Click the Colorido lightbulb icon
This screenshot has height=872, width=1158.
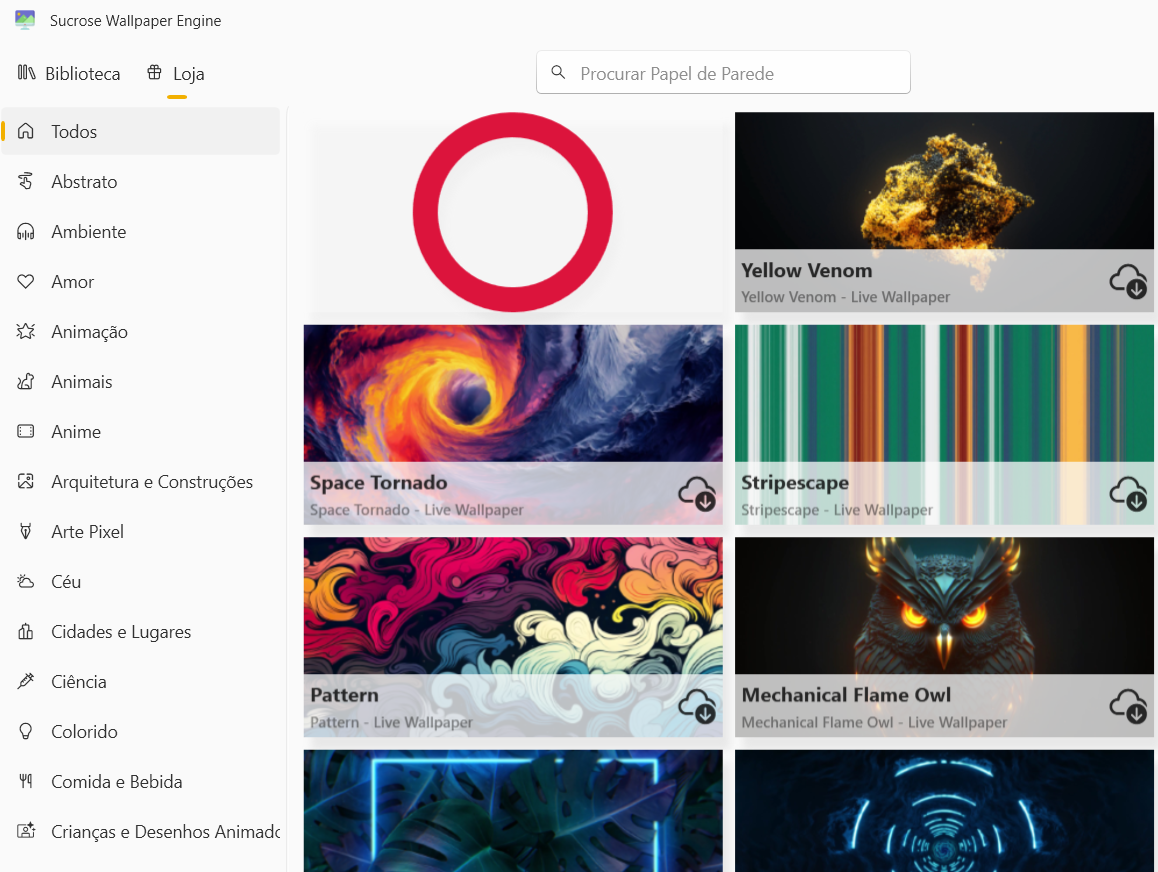pos(26,731)
